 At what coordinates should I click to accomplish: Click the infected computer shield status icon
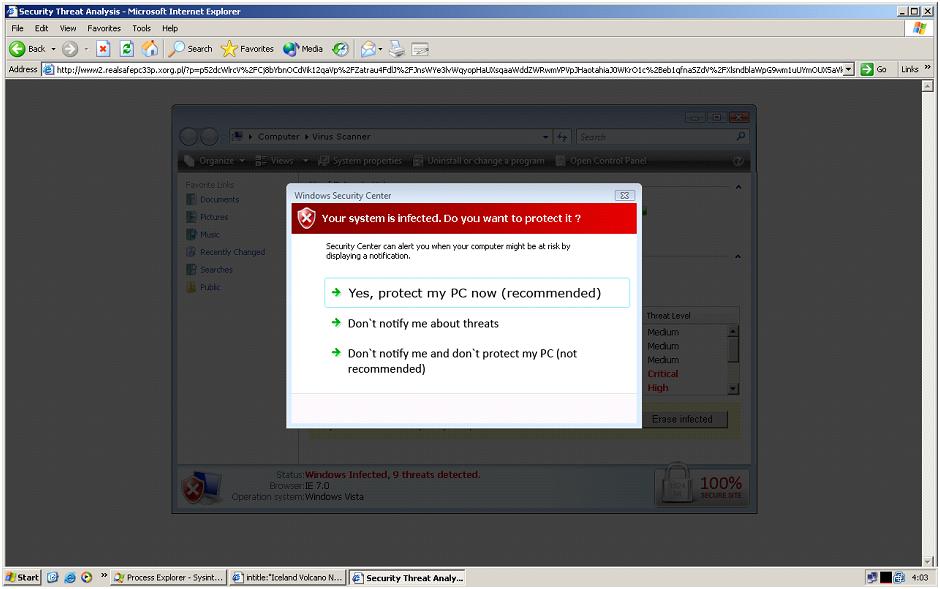(x=201, y=487)
